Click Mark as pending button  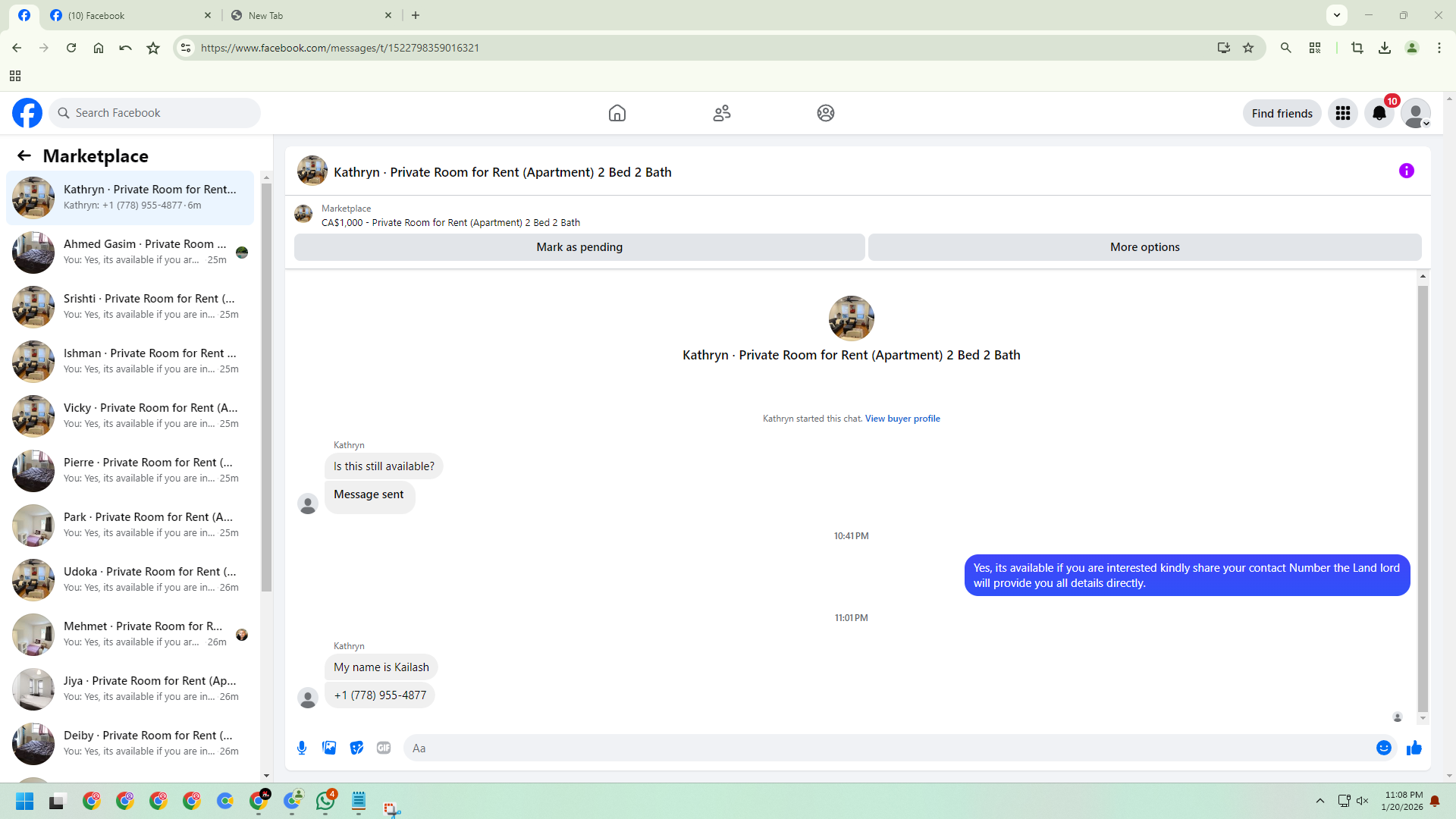click(x=579, y=247)
